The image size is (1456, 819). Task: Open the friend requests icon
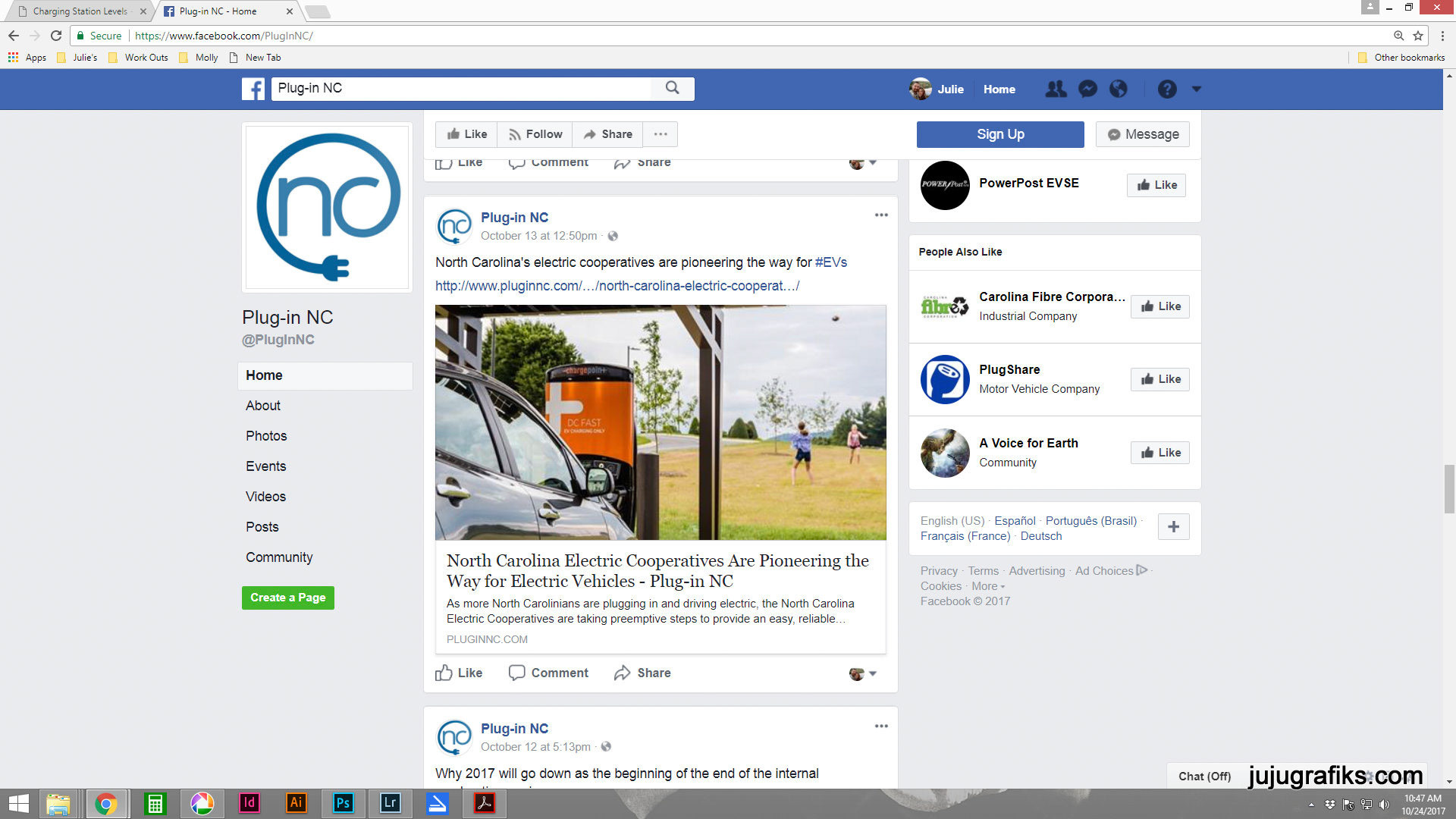click(1055, 89)
